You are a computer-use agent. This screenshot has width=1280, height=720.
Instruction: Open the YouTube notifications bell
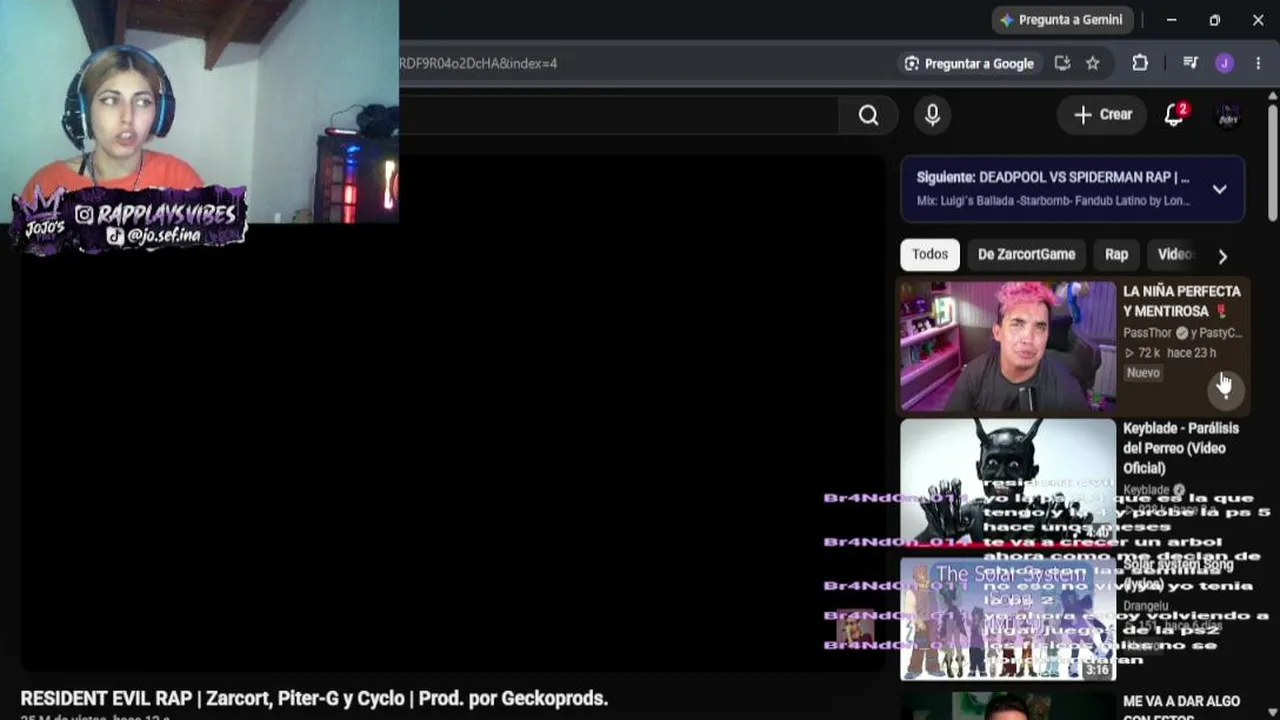pos(1175,115)
